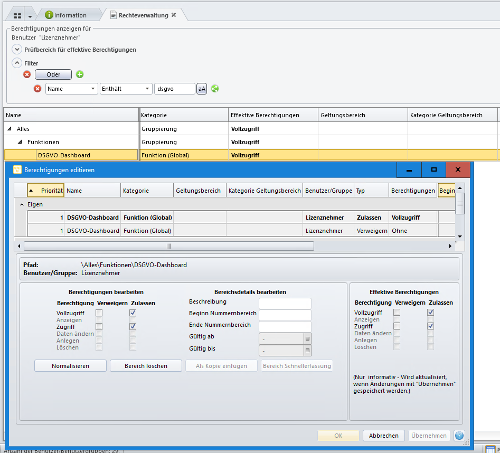This screenshot has height=453, width=500.
Task: Click effective Zulassen checkbox for Zugriff
Action: [x=431, y=326]
